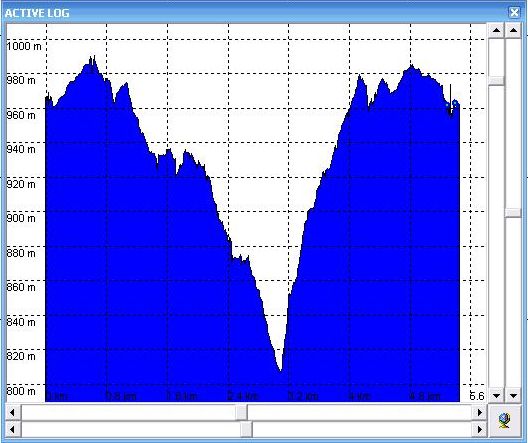
Task: Click right arrow of lower horizontal scrollbar
Action: point(479,430)
